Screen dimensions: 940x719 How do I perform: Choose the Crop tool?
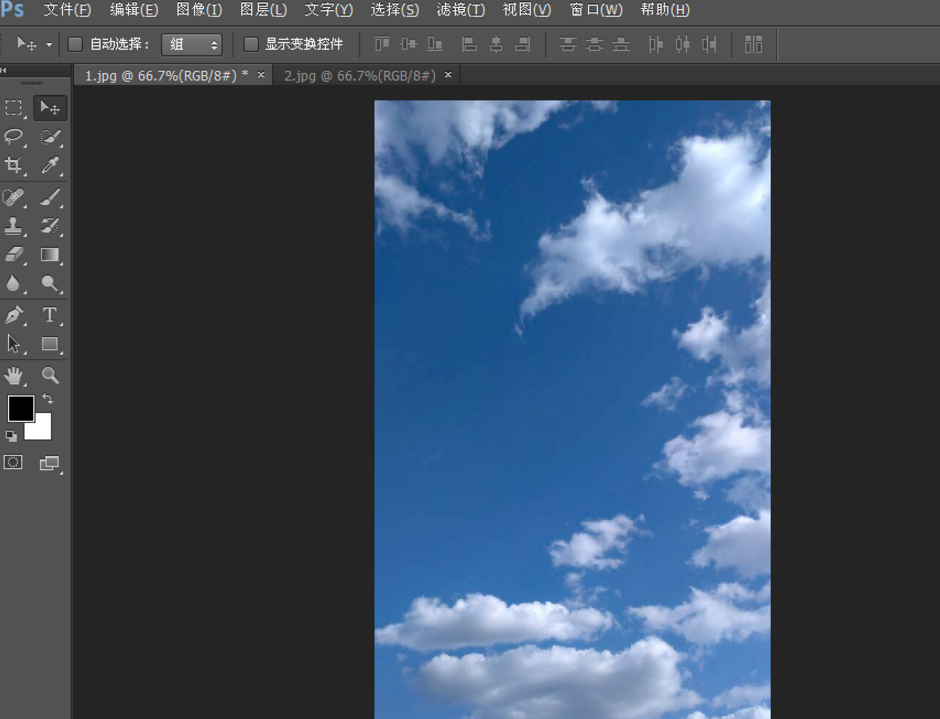pos(14,166)
